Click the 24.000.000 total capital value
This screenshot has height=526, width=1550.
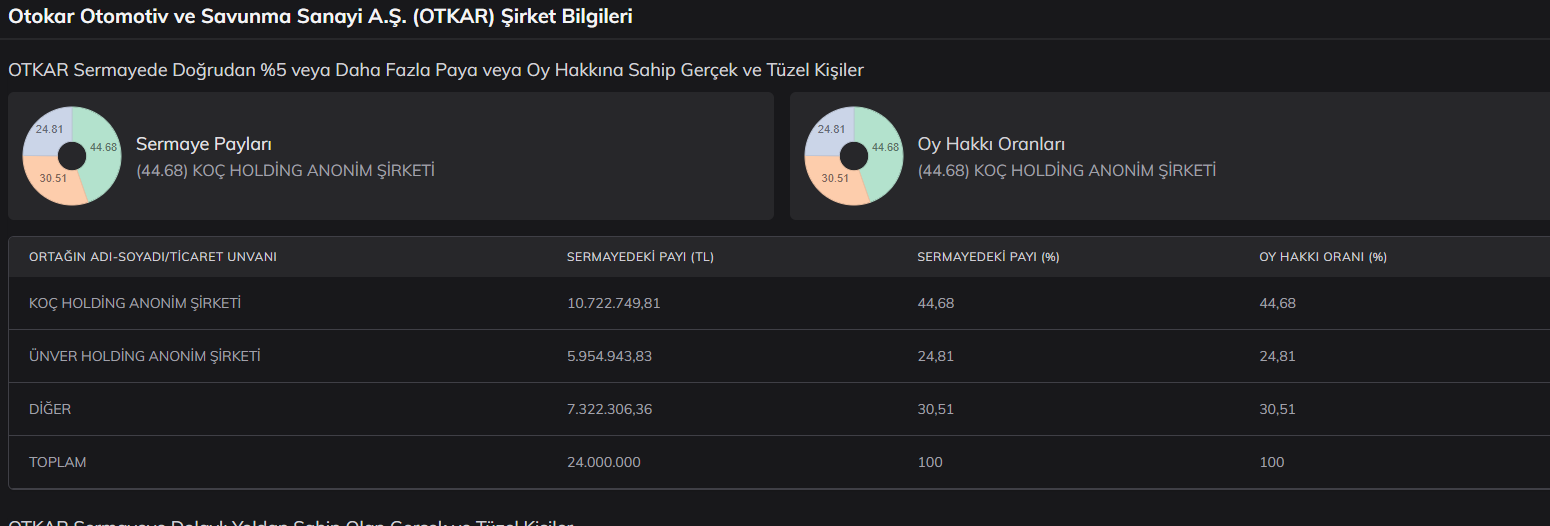(604, 462)
